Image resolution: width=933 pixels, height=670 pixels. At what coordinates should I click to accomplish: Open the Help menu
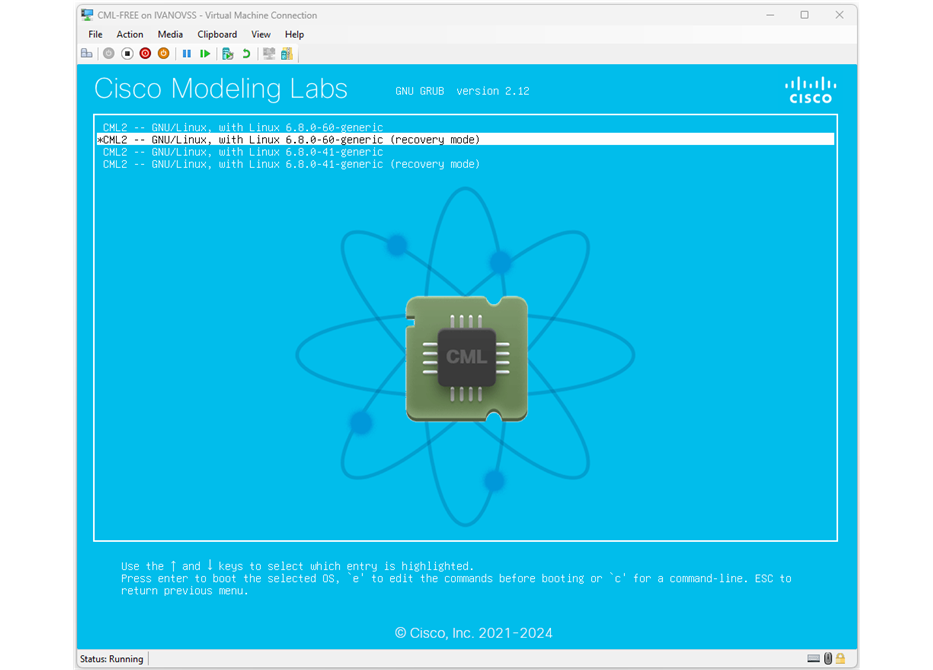294,35
